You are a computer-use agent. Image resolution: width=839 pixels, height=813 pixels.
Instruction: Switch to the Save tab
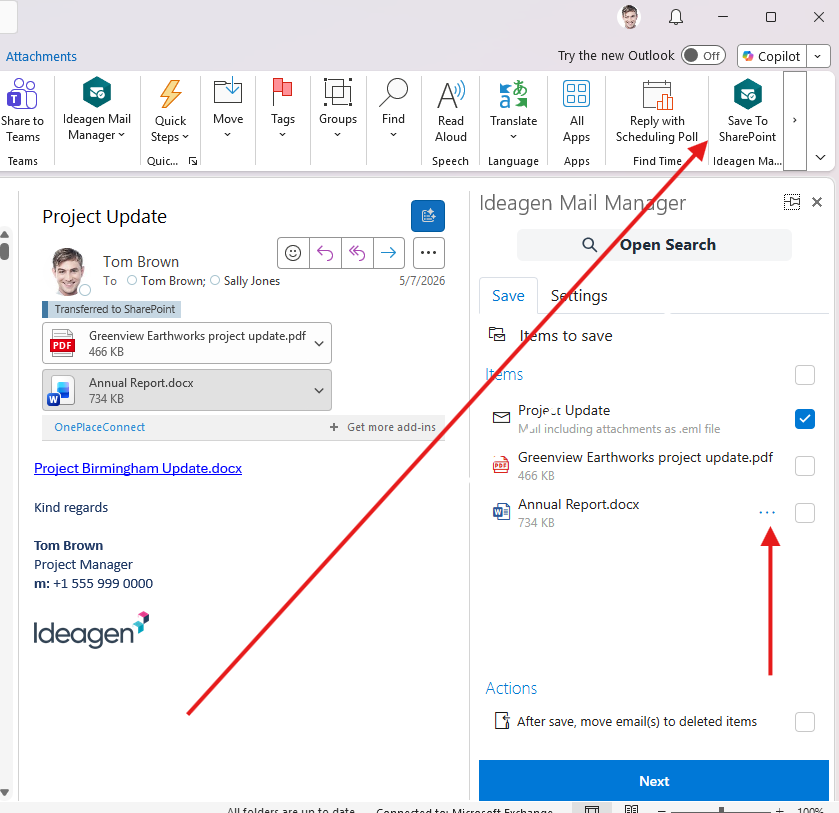pos(508,295)
